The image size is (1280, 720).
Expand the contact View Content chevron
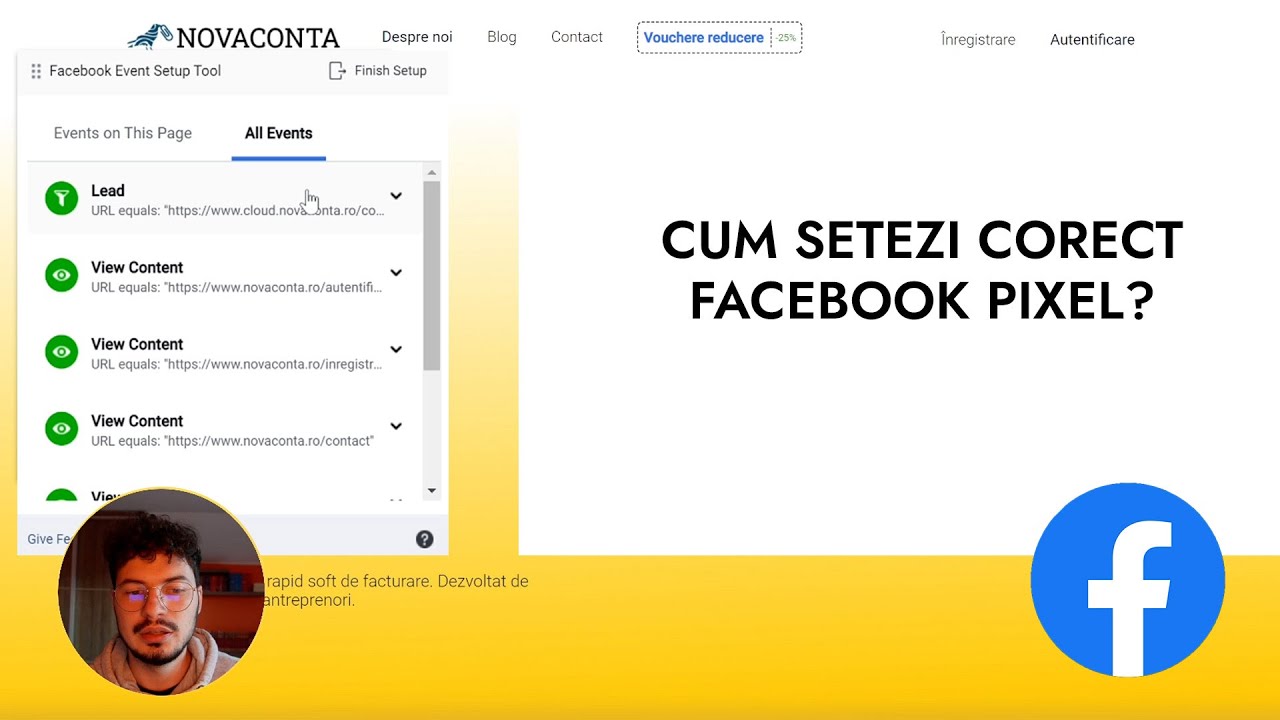tap(396, 427)
